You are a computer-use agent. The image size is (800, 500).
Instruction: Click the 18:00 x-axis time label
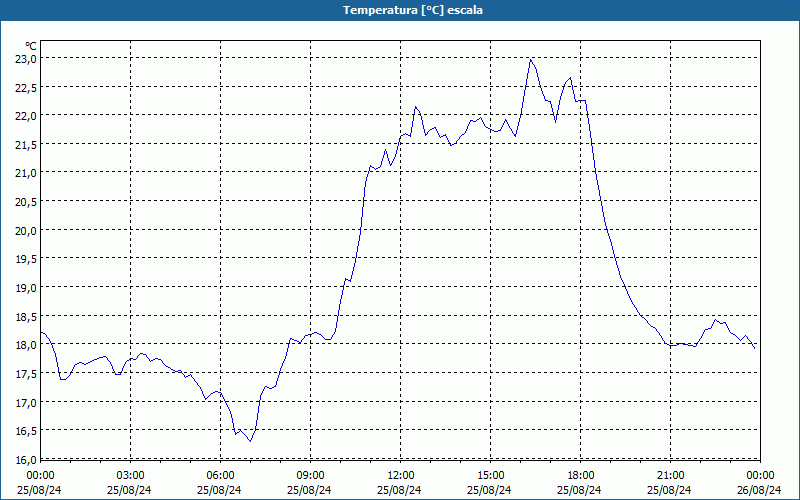tap(581, 476)
